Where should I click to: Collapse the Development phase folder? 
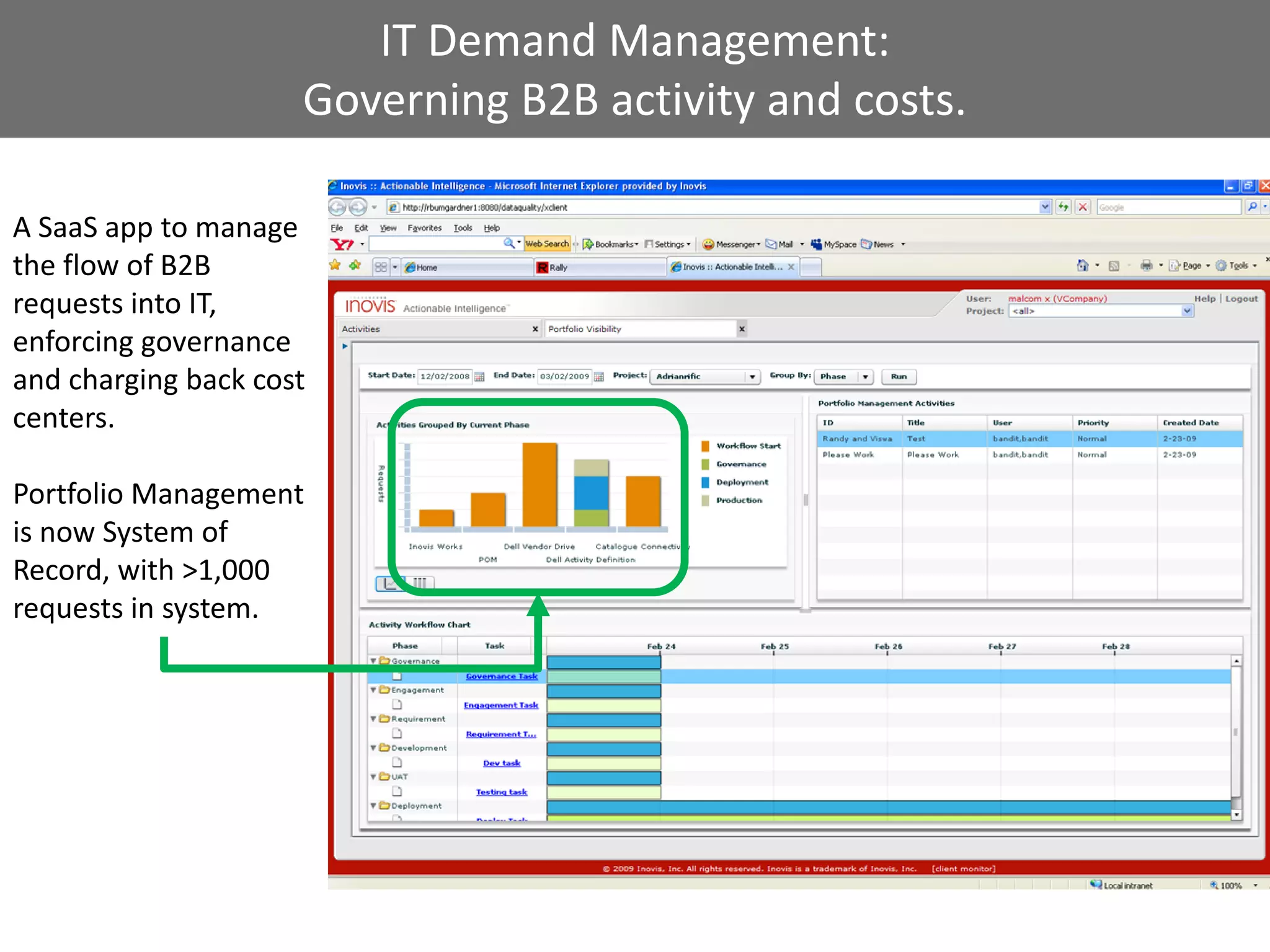coord(373,748)
